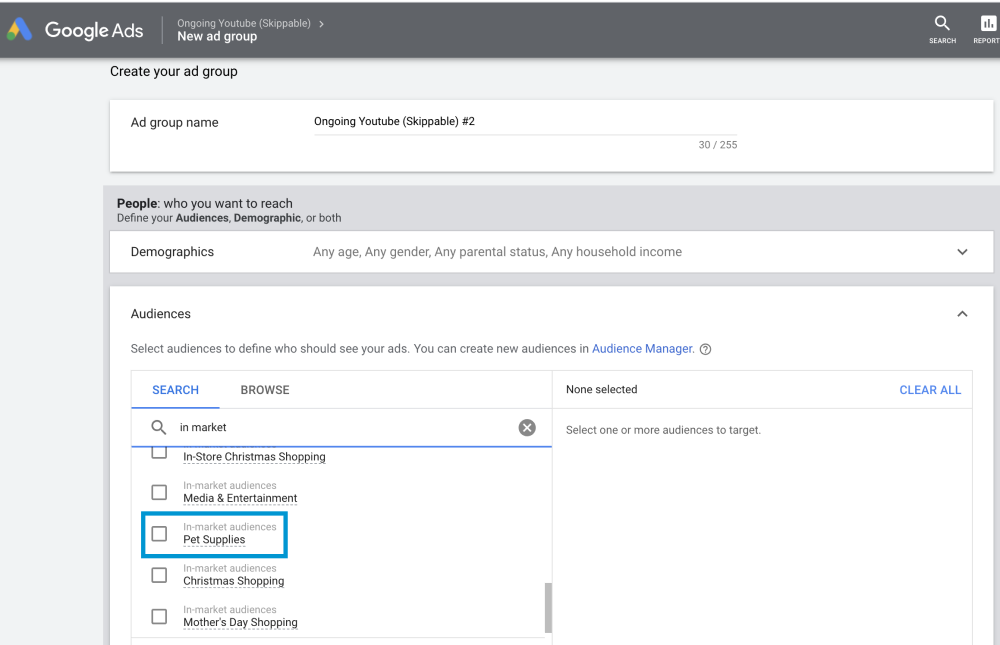Collapse the Audiences section
Viewport: 1000px width, 645px height.
pos(962,314)
